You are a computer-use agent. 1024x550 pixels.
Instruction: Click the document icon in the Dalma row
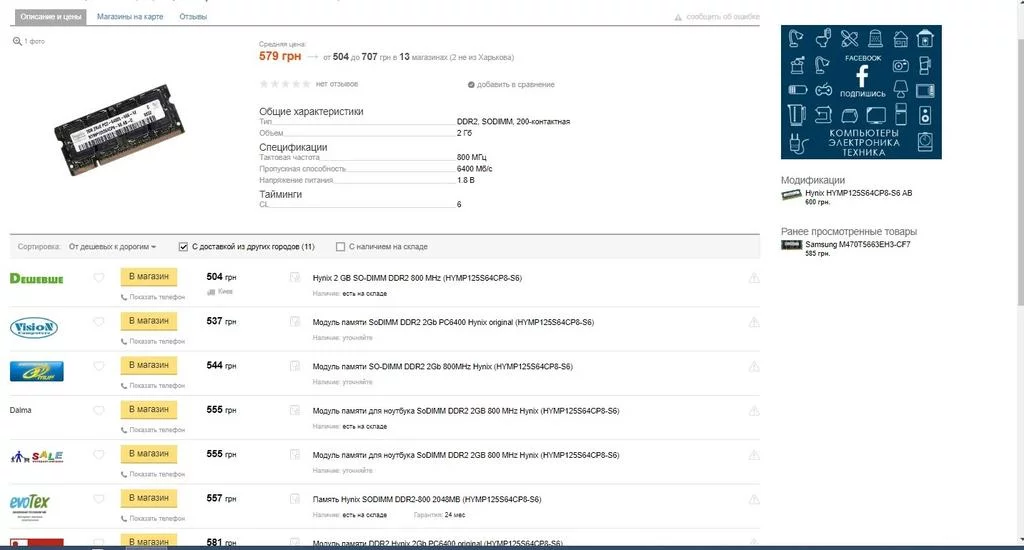point(295,411)
